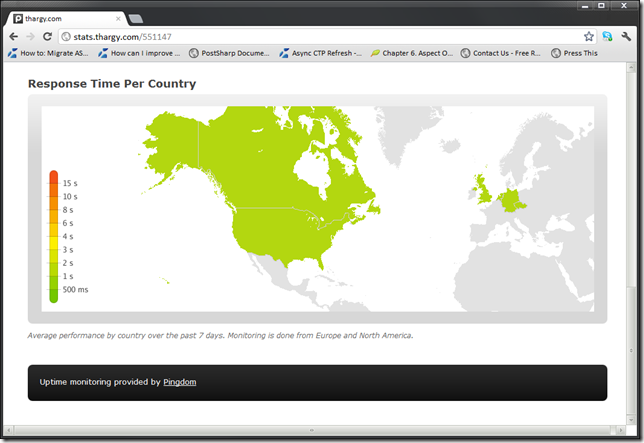
Task: Open the 'PostSharp Docume...' bookmark
Action: pos(229,53)
